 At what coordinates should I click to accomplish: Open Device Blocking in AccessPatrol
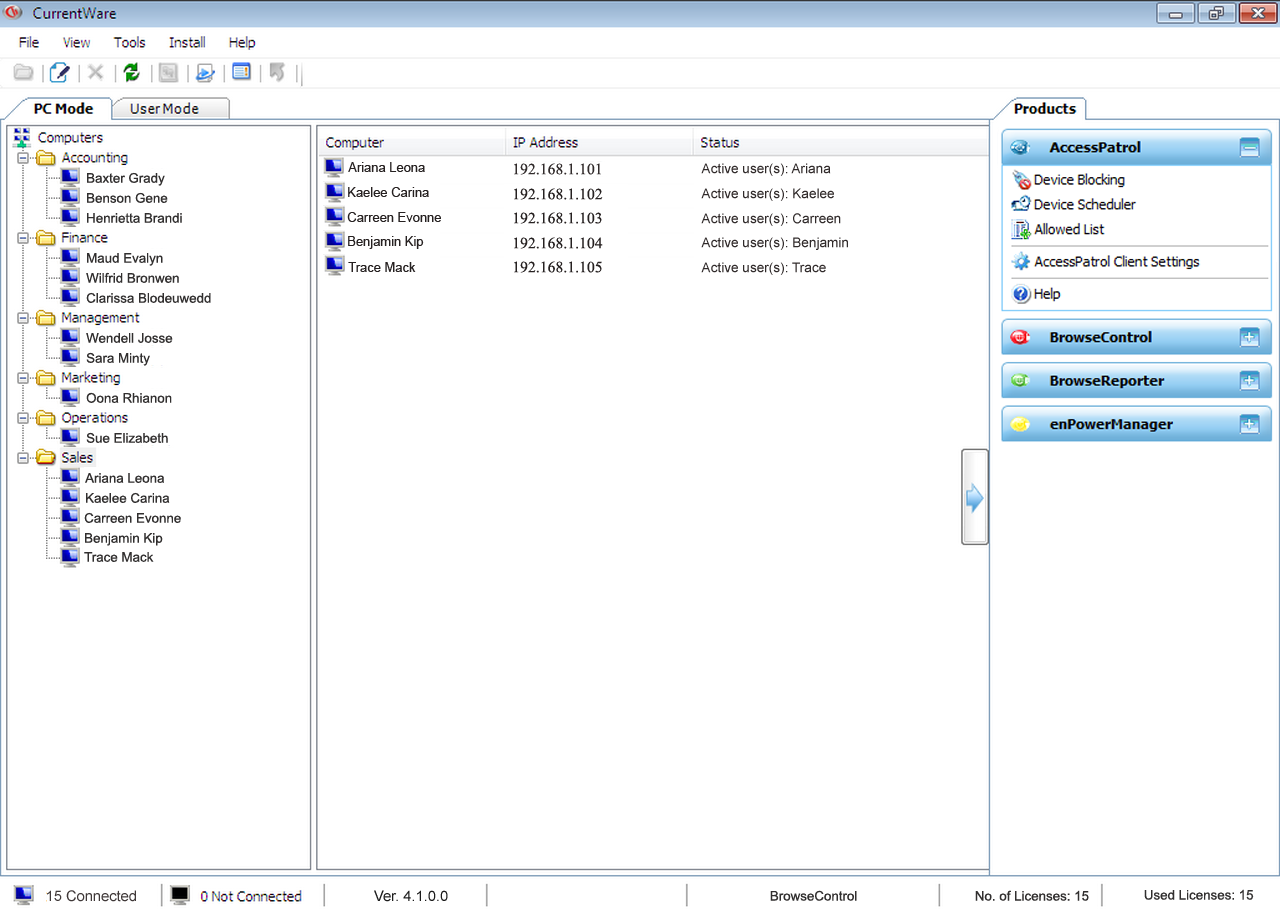(x=1078, y=180)
